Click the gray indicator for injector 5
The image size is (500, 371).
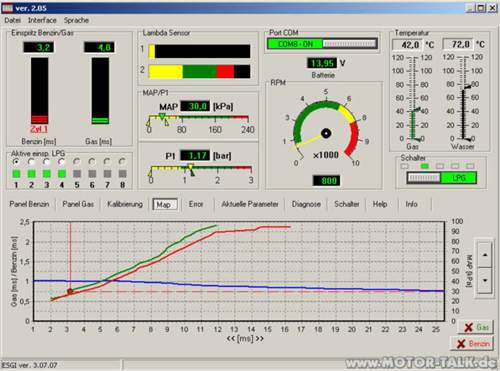[x=77, y=174]
